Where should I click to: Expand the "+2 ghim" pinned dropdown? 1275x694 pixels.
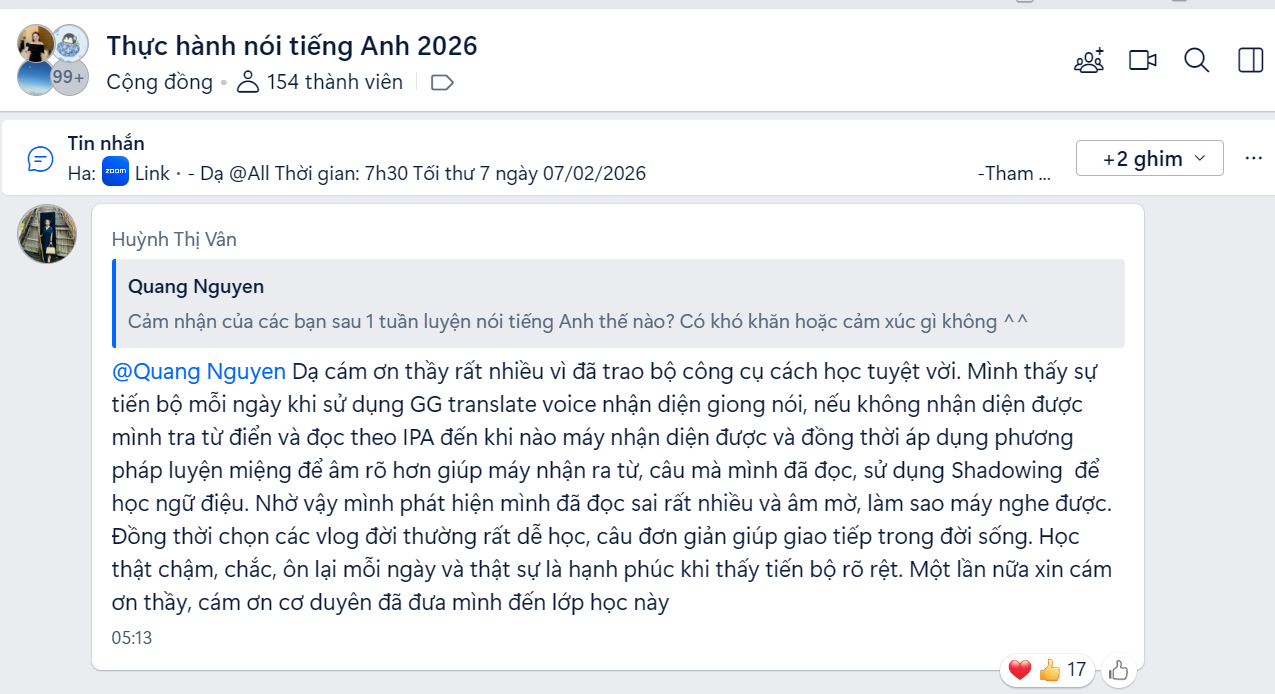1149,158
